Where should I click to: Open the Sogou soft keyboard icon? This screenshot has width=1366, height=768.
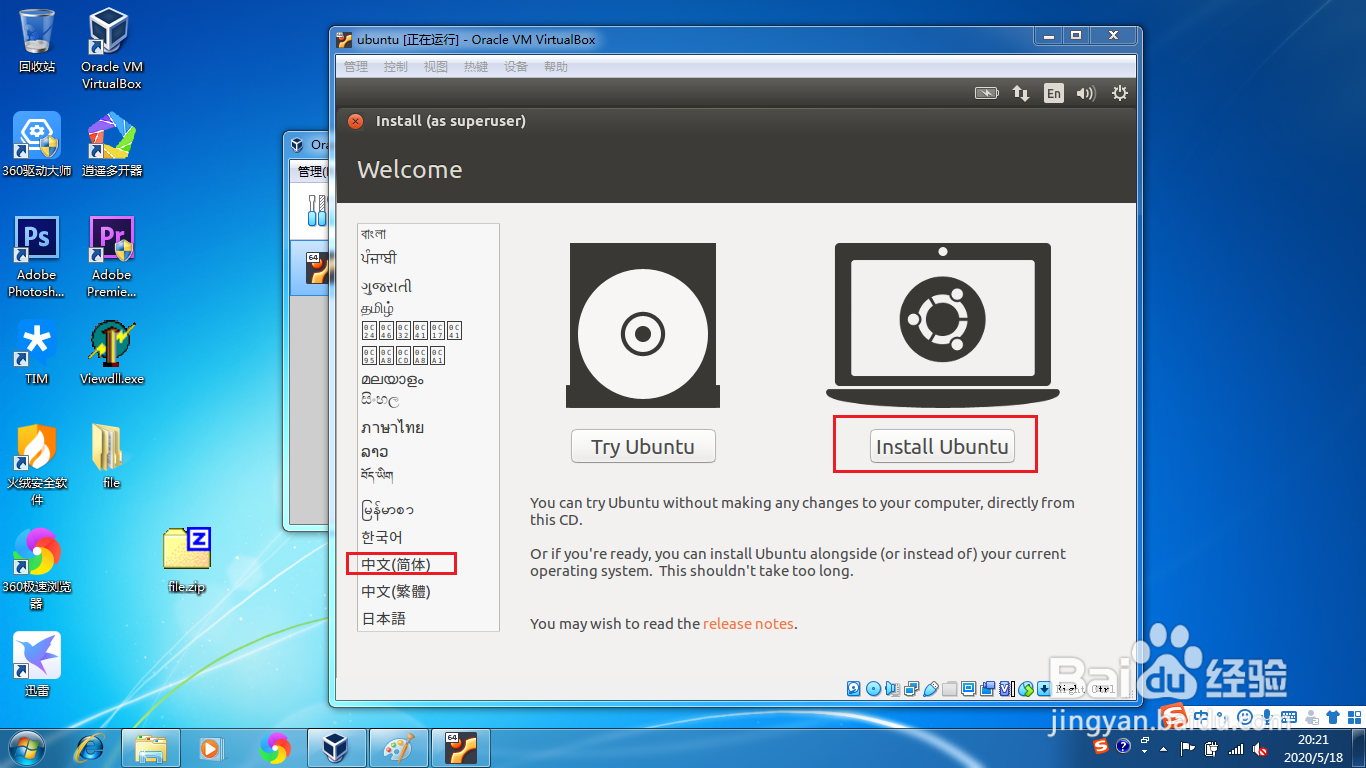(1288, 717)
